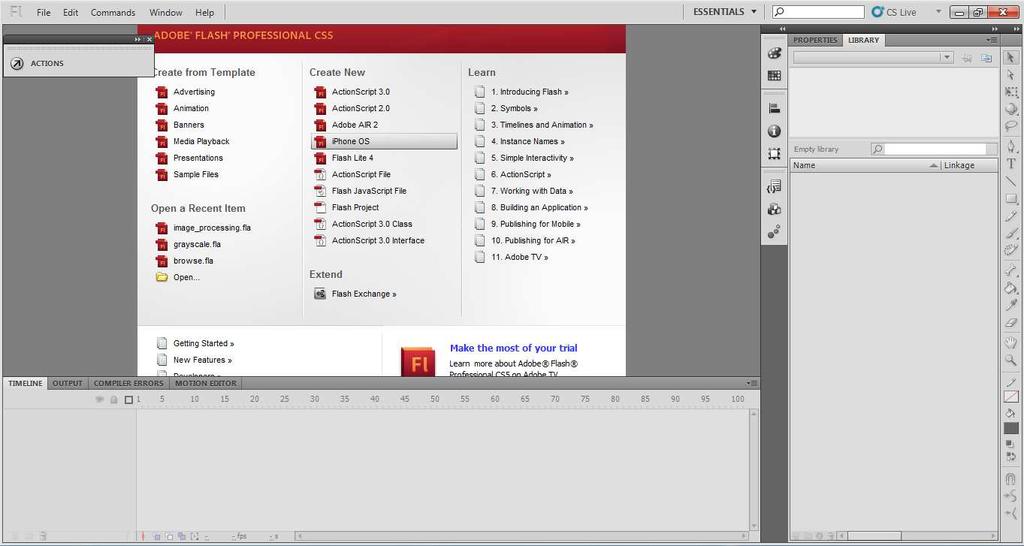
Task: Open the Code Snippets panel icon
Action: click(x=774, y=187)
